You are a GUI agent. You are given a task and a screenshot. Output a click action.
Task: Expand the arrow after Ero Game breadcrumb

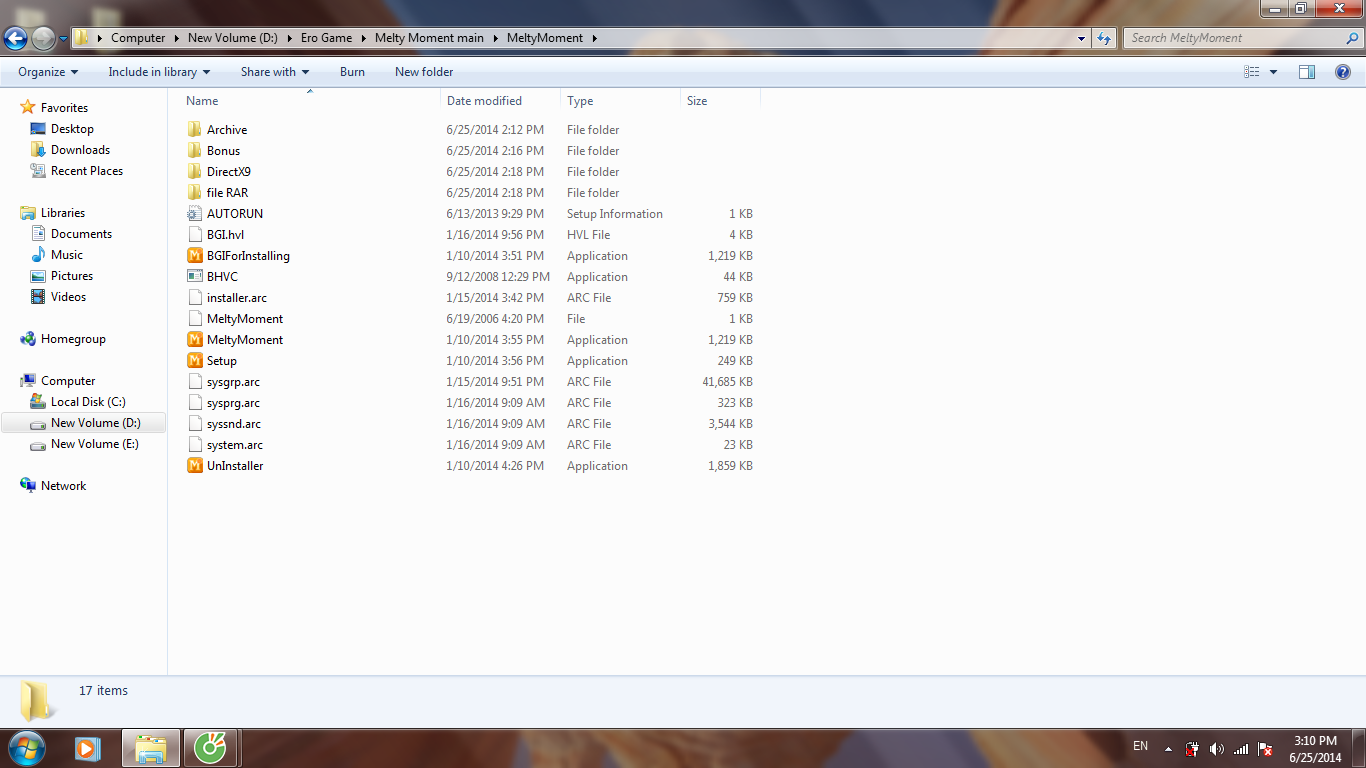click(x=362, y=38)
